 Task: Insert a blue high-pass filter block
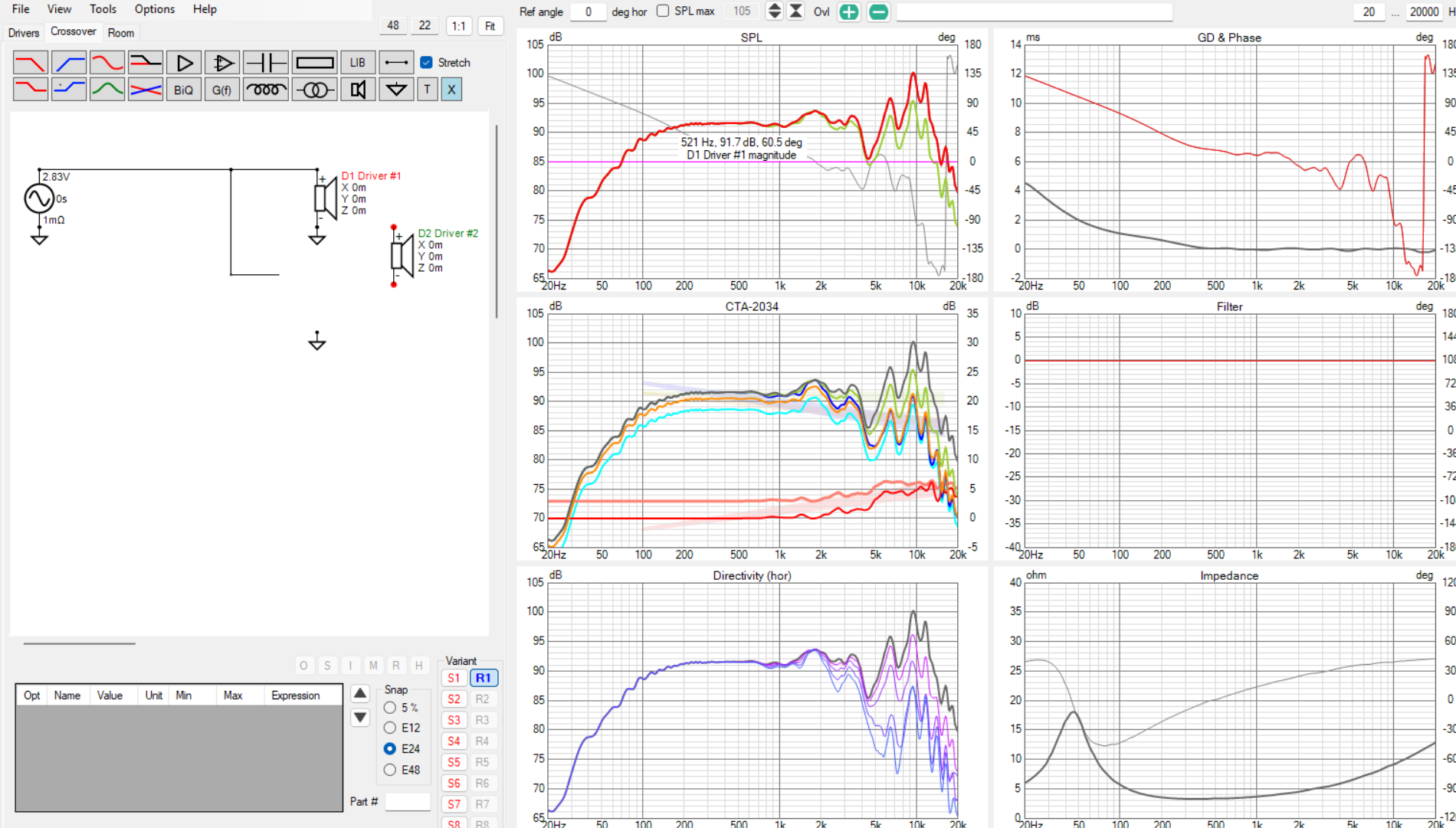click(69, 63)
